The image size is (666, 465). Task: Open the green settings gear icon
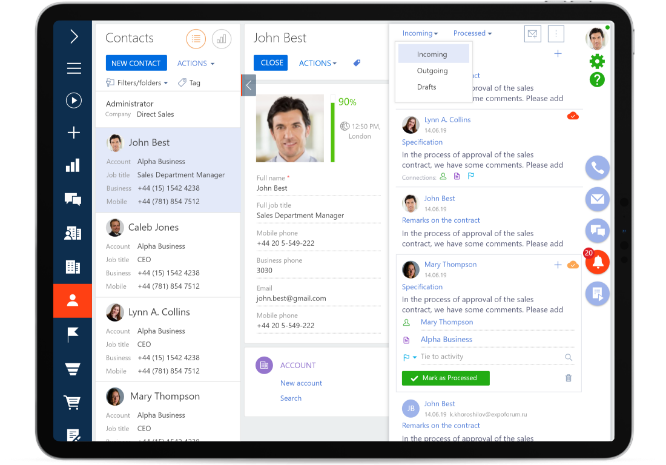pos(598,62)
